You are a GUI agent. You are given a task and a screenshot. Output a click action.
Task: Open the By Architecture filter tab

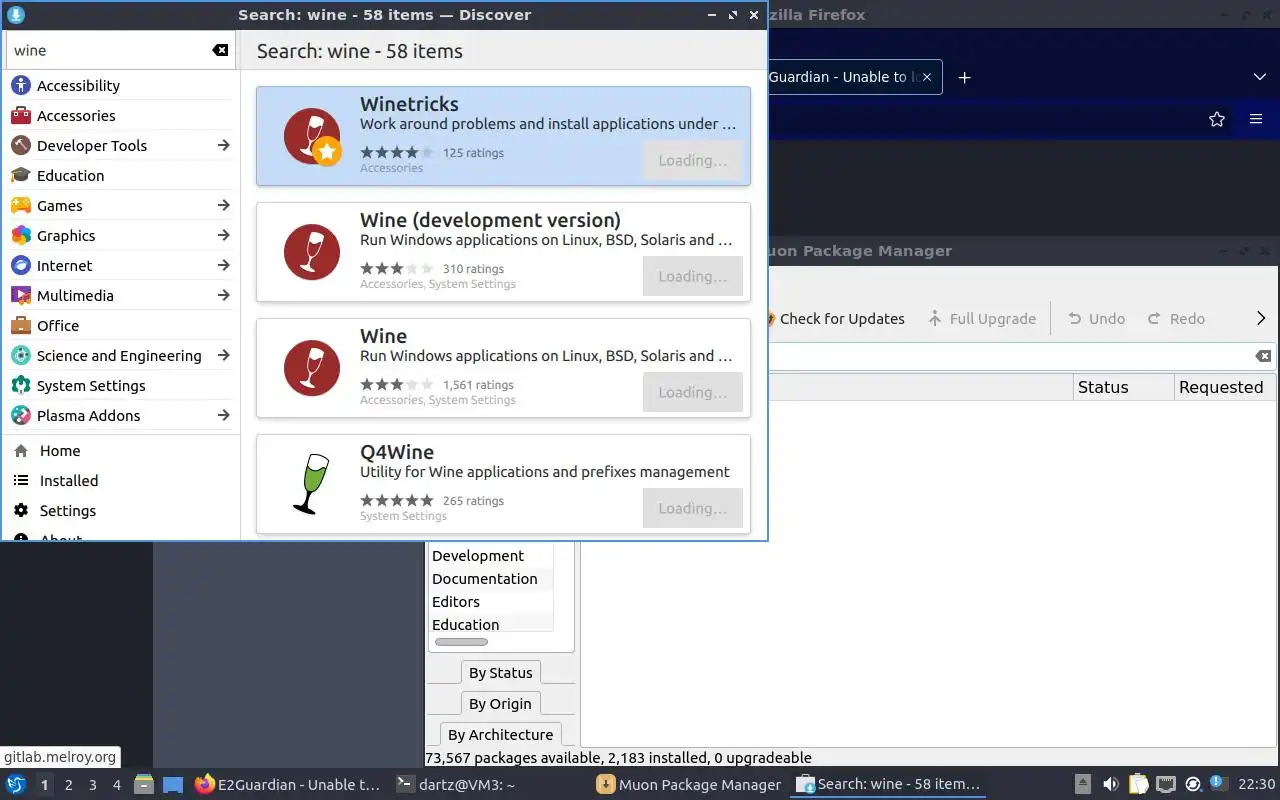500,735
